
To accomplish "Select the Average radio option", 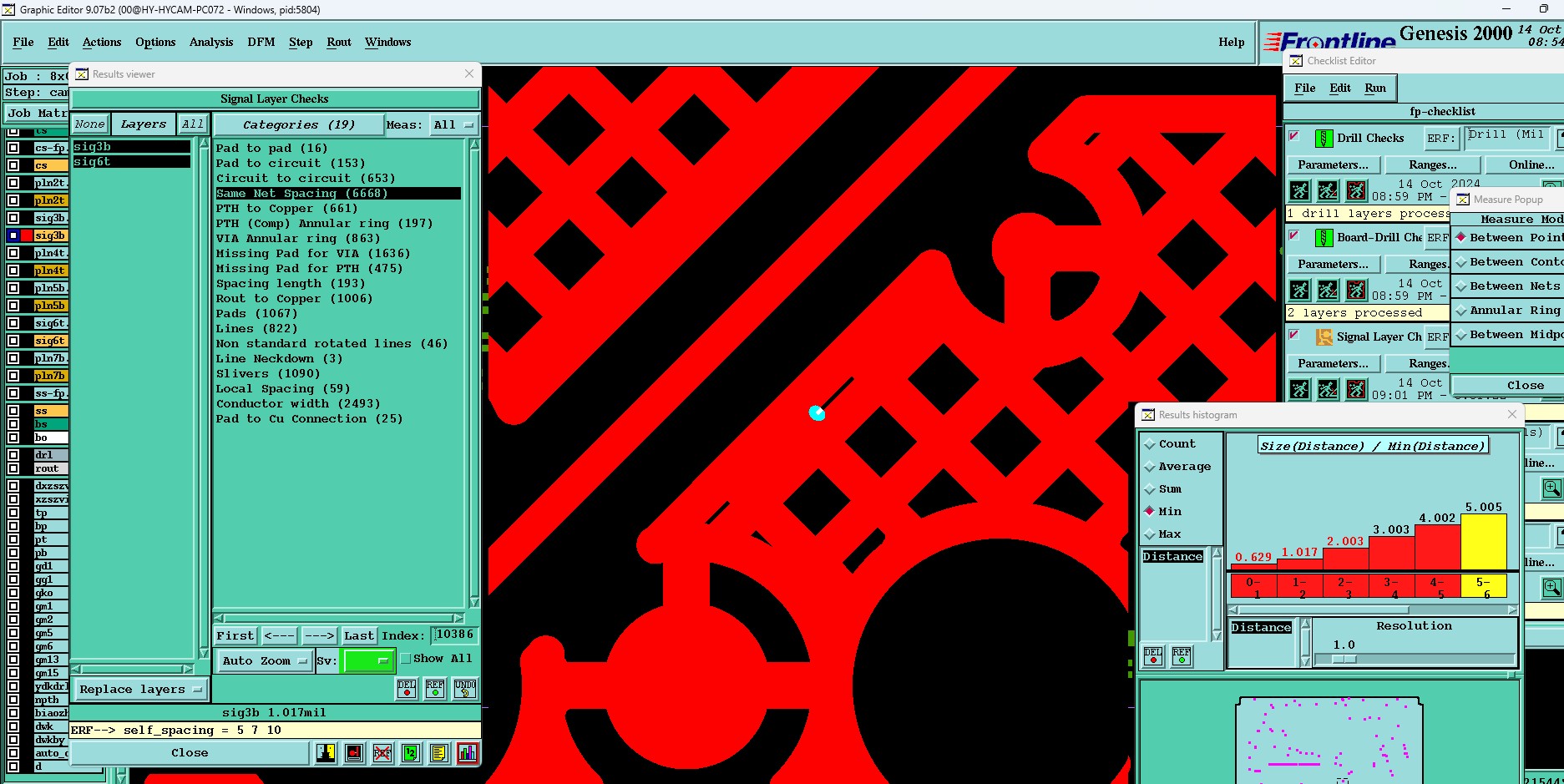I will pos(1150,467).
